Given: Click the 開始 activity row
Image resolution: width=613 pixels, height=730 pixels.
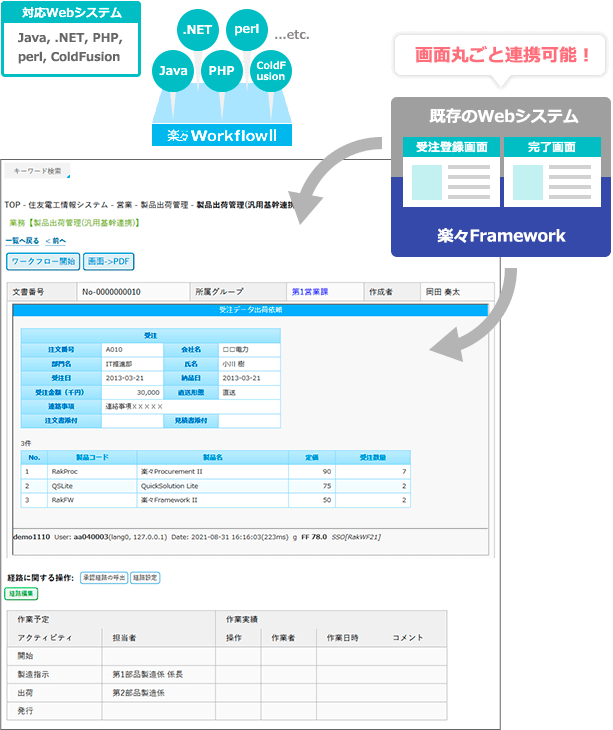Looking at the screenshot, I should click(x=227, y=656).
